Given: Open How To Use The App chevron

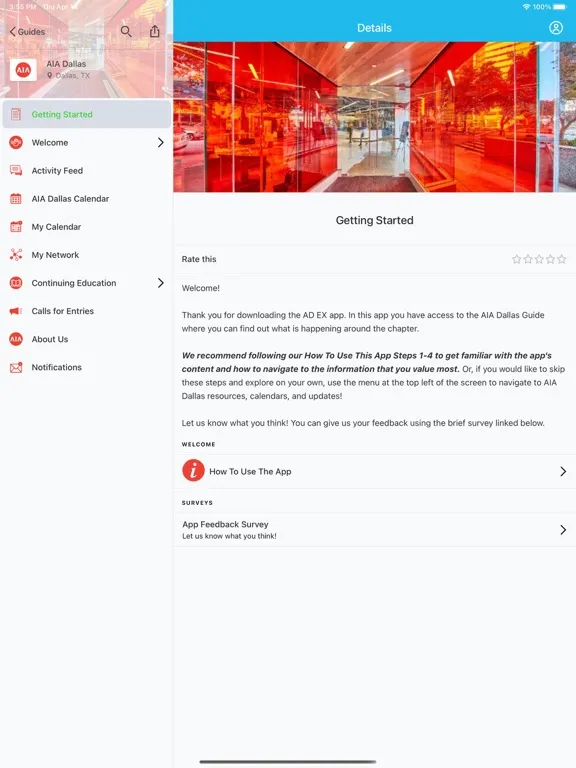Looking at the screenshot, I should tap(563, 471).
